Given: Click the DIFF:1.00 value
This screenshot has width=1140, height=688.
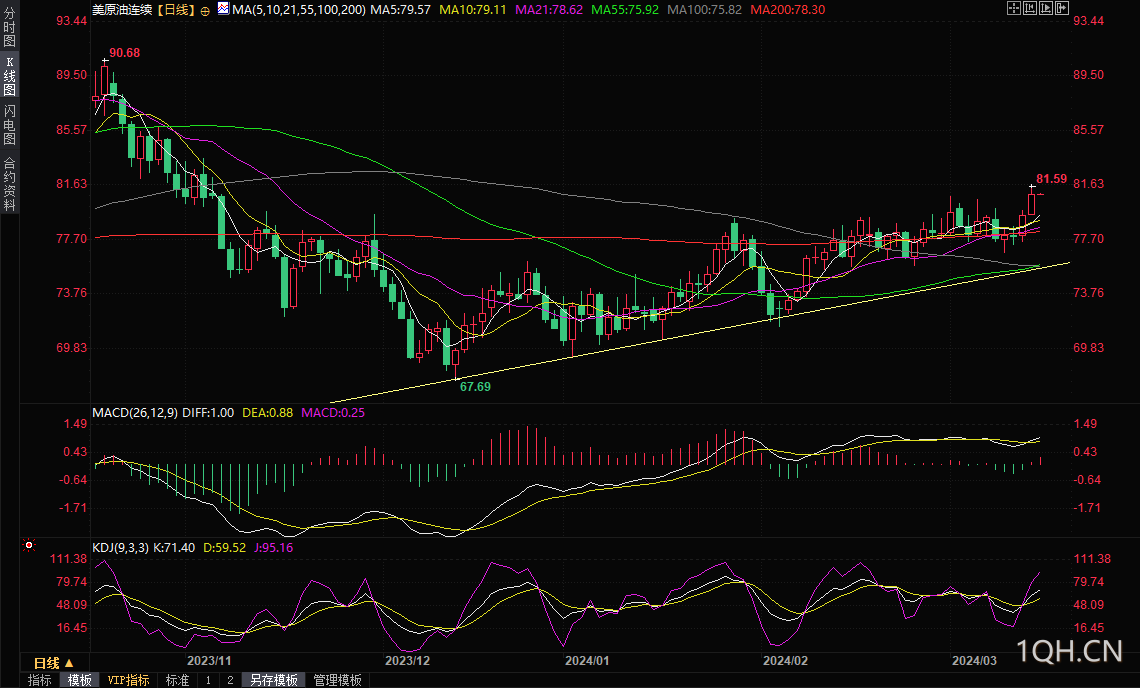Looking at the screenshot, I should click(x=208, y=412).
